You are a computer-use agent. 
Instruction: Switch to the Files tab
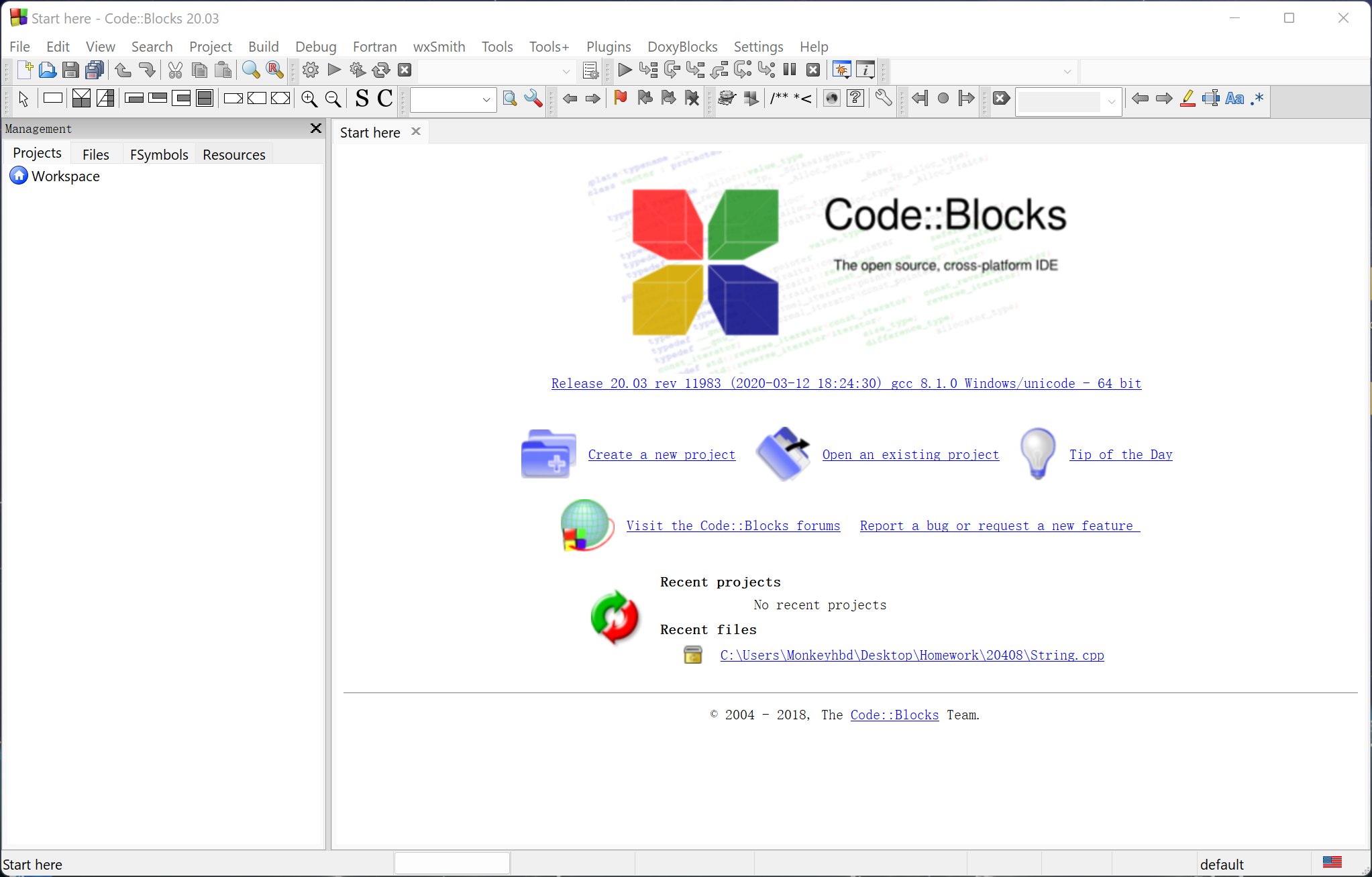tap(95, 154)
